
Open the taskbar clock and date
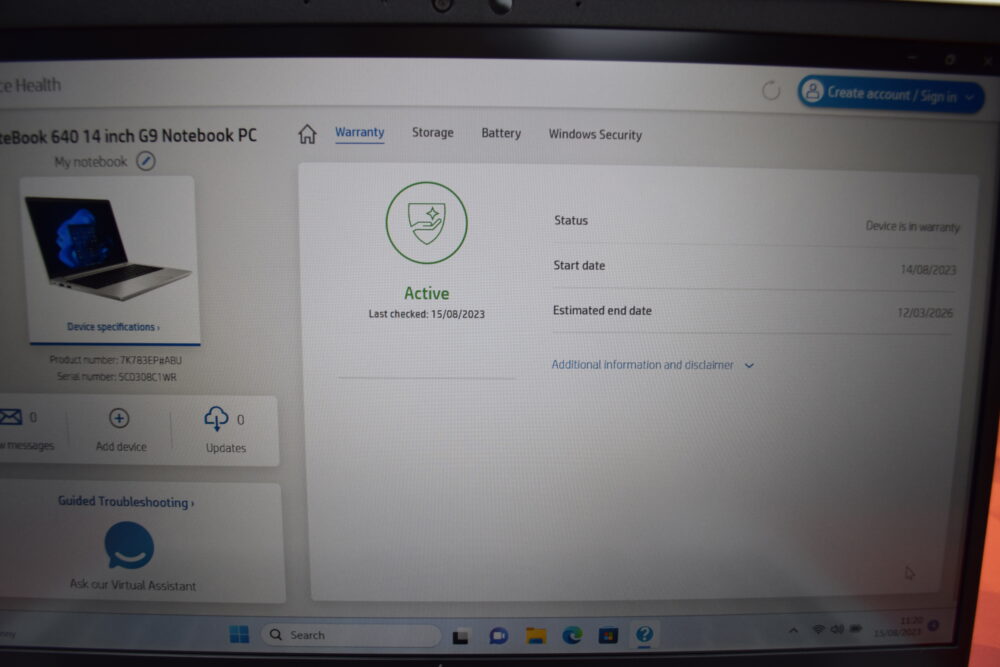pyautogui.click(x=898, y=627)
